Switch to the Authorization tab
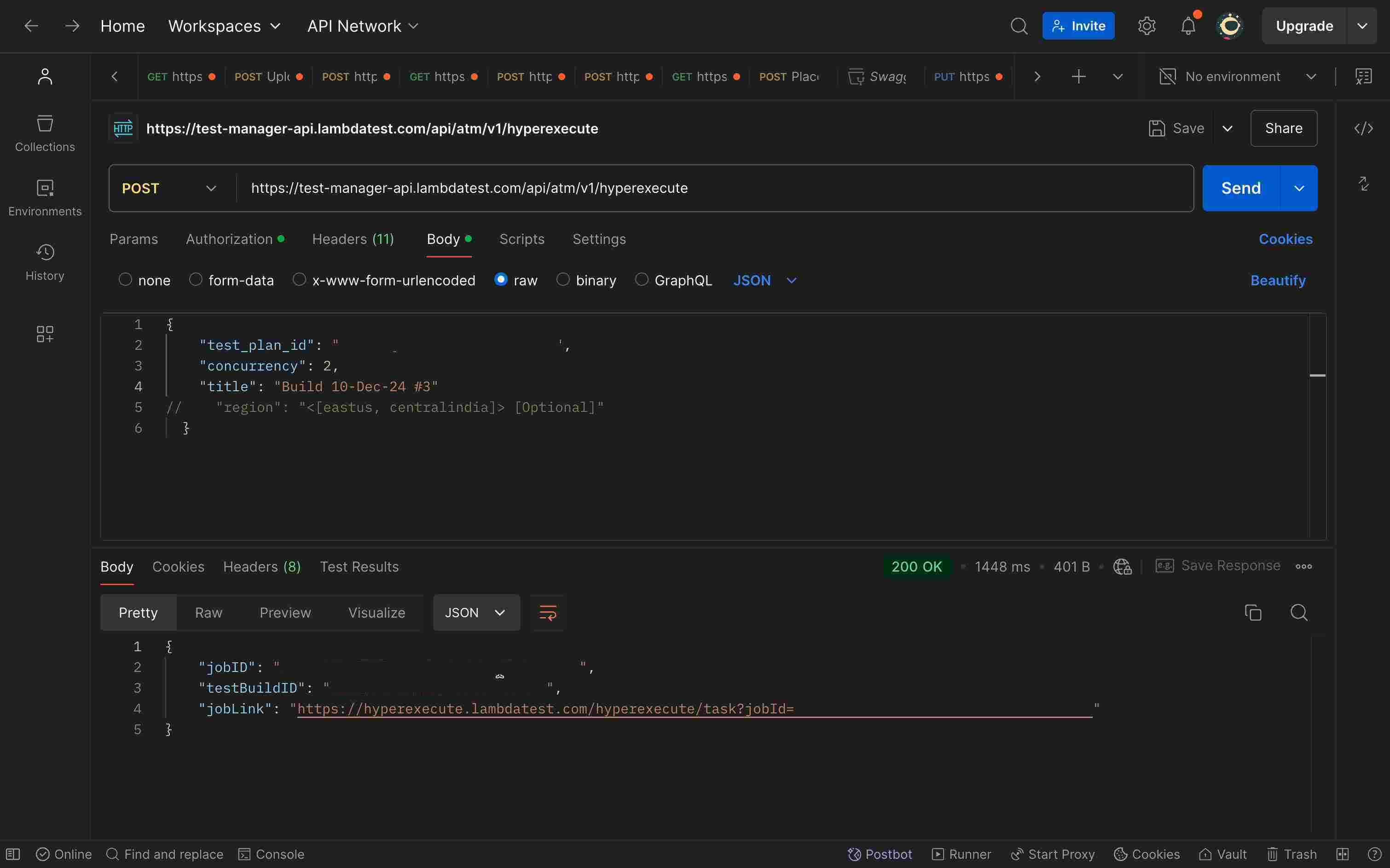1390x868 pixels. (x=235, y=239)
